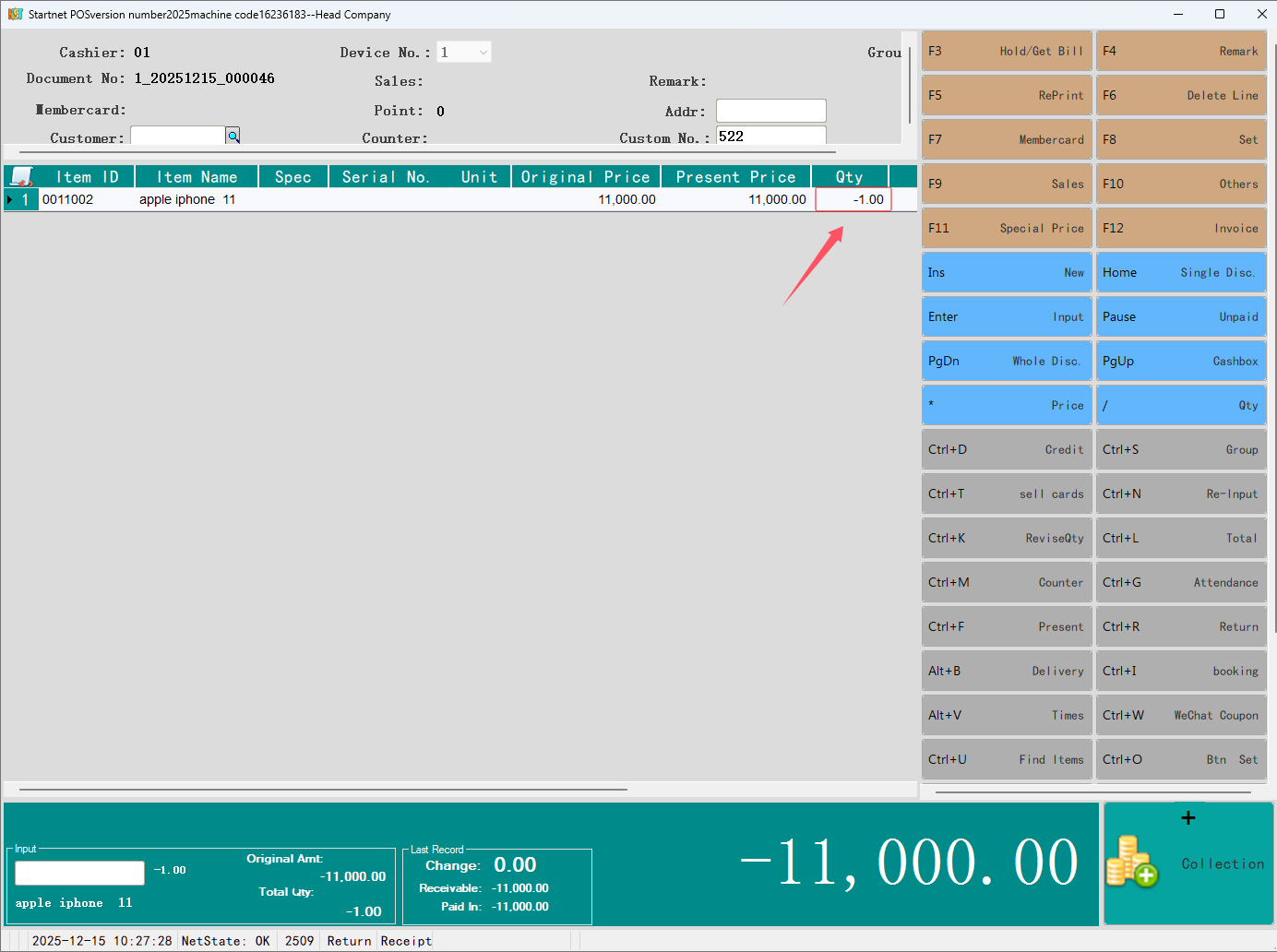Click the Ctrl+R Return button
The image size is (1277, 952).
click(x=1180, y=626)
